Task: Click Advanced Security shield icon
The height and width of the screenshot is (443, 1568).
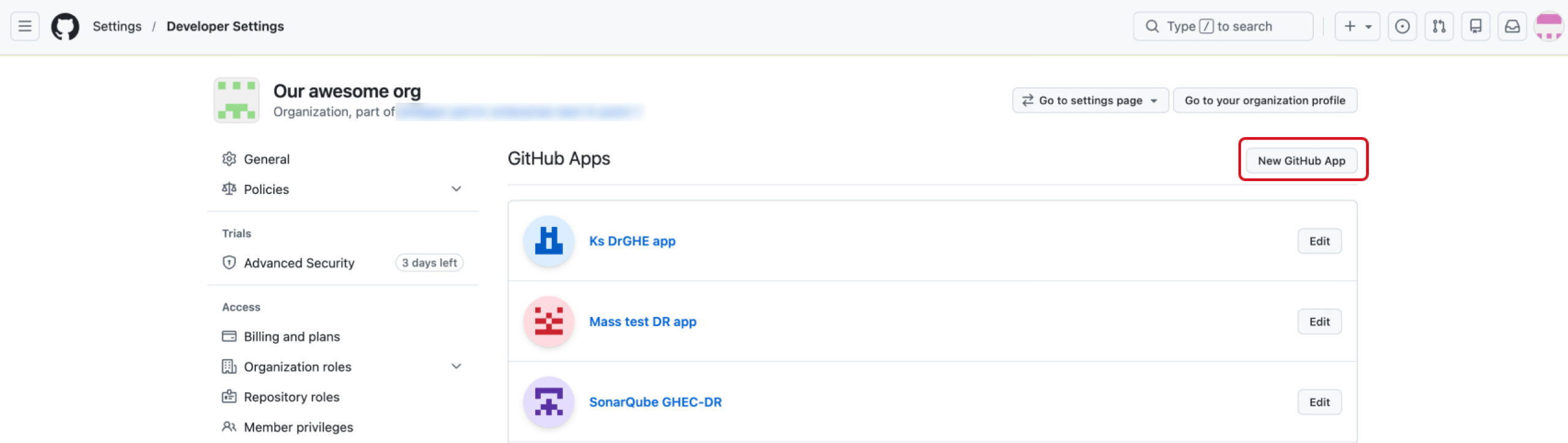Action: click(229, 262)
